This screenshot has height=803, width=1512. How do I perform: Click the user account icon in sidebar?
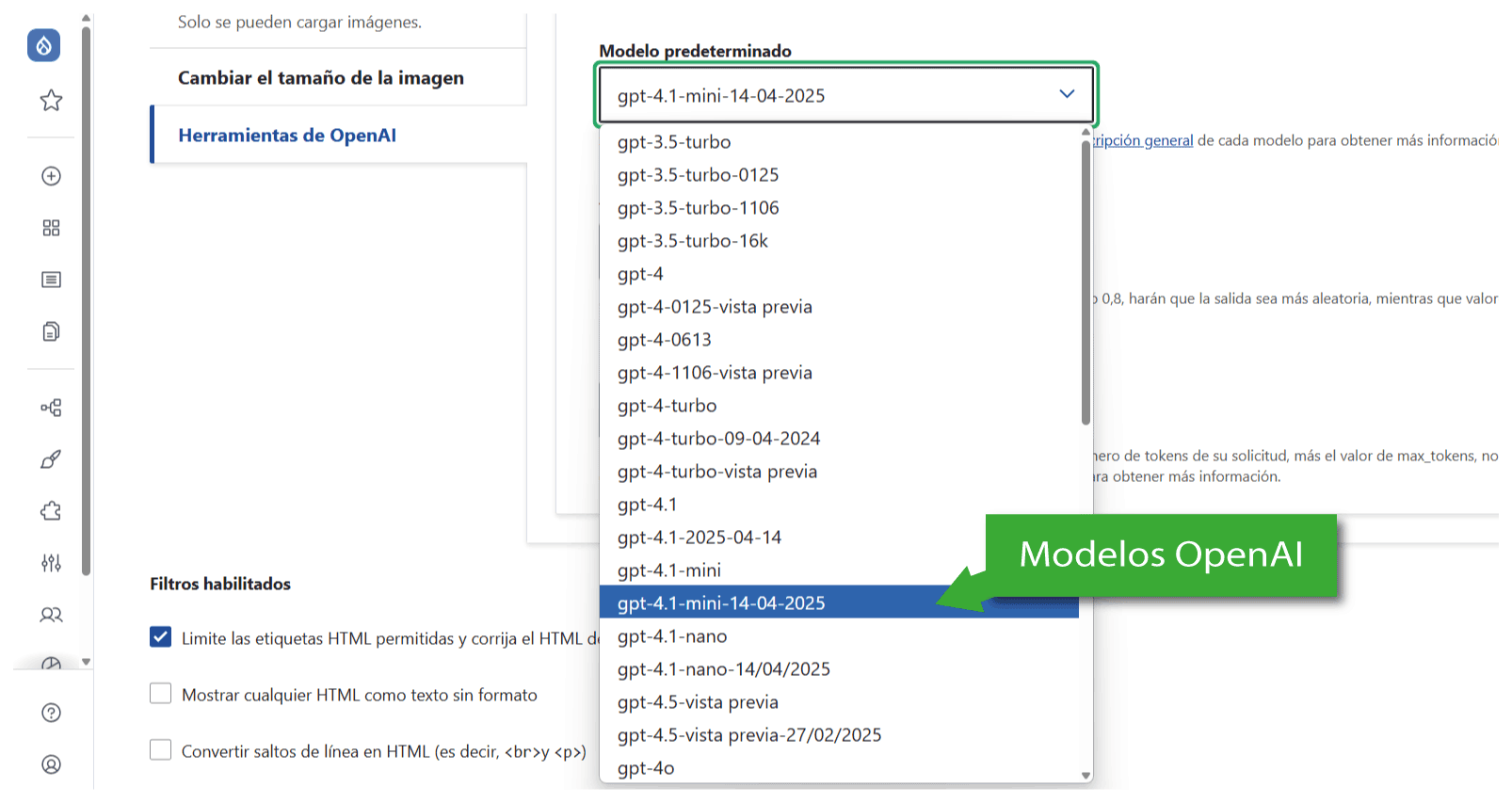coord(51,764)
